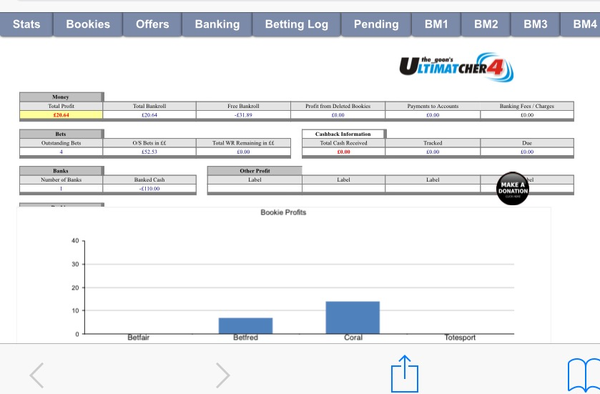Click the Other Profit section header
Viewport: 600px width, 394px height.
click(255, 171)
